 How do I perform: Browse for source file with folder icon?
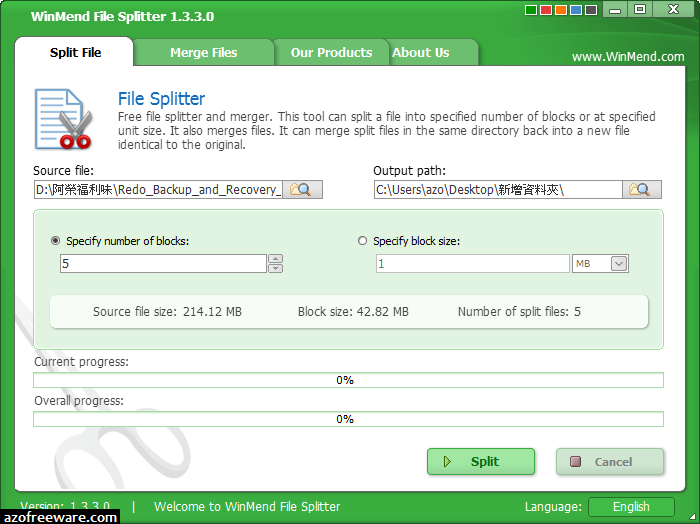tap(302, 190)
